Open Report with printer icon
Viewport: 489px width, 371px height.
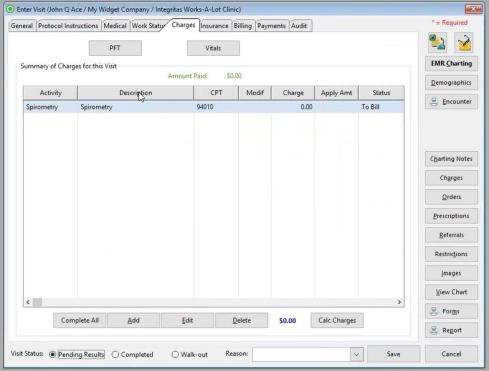coord(451,330)
